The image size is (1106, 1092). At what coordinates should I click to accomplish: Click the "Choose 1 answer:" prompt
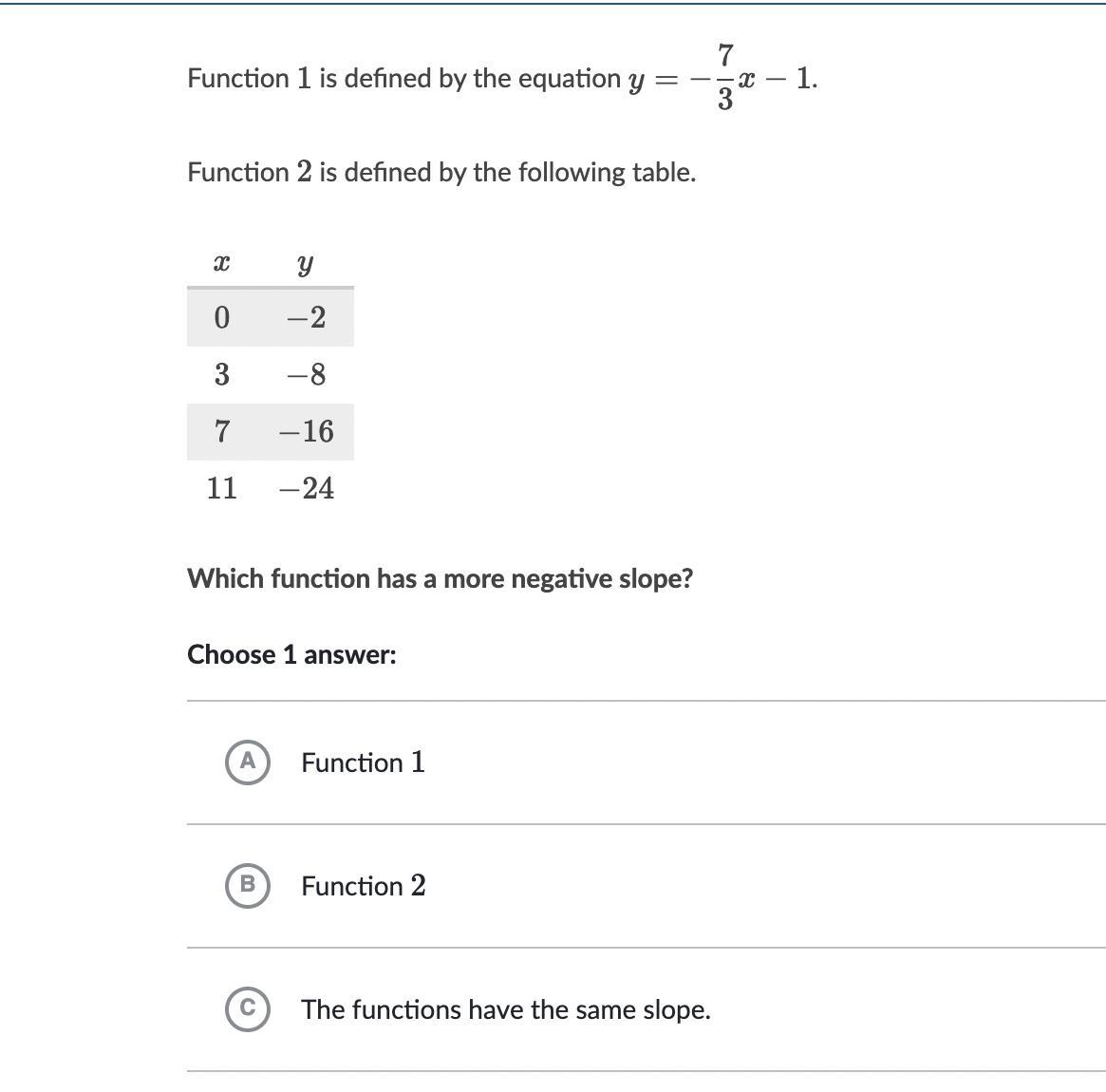tap(291, 654)
